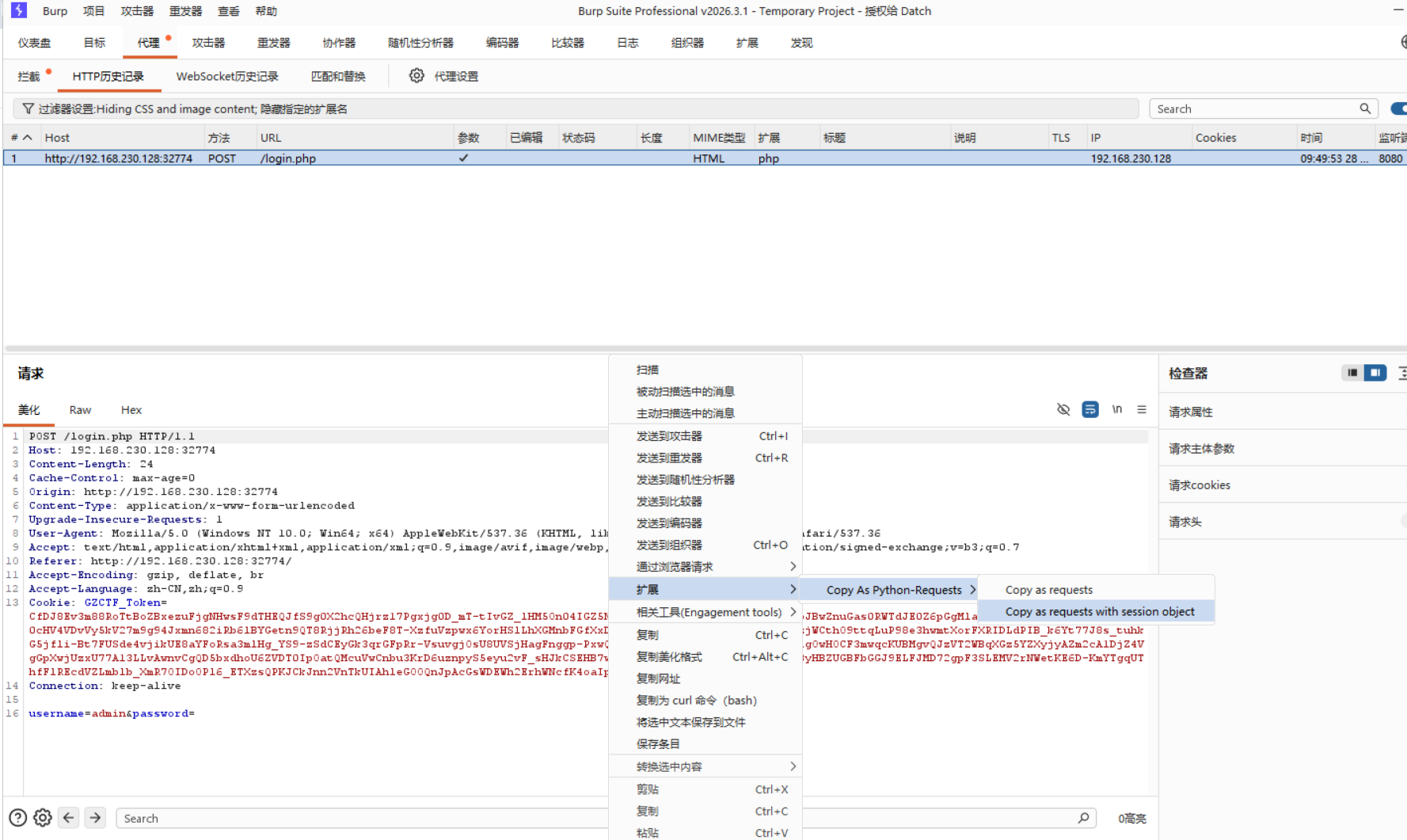Switch request view to Raw
Image resolution: width=1407 pixels, height=840 pixels.
click(80, 410)
